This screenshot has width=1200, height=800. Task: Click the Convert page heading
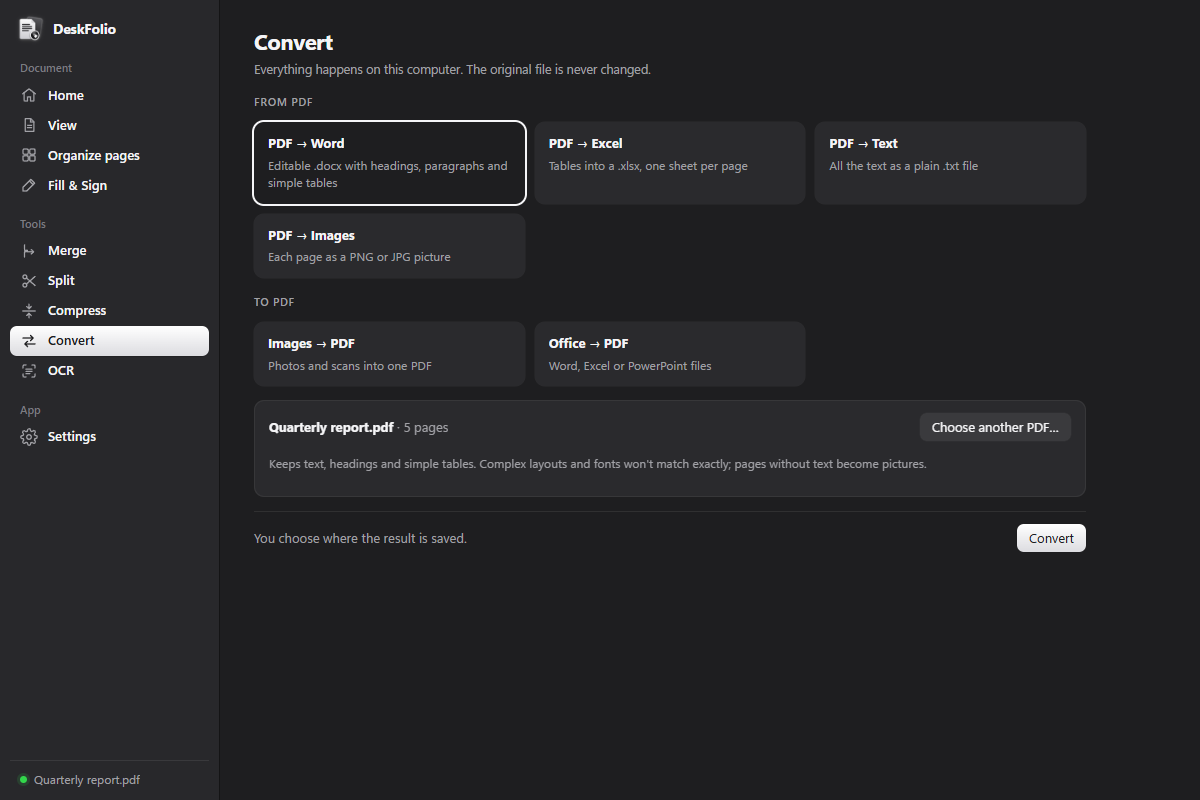pos(294,43)
